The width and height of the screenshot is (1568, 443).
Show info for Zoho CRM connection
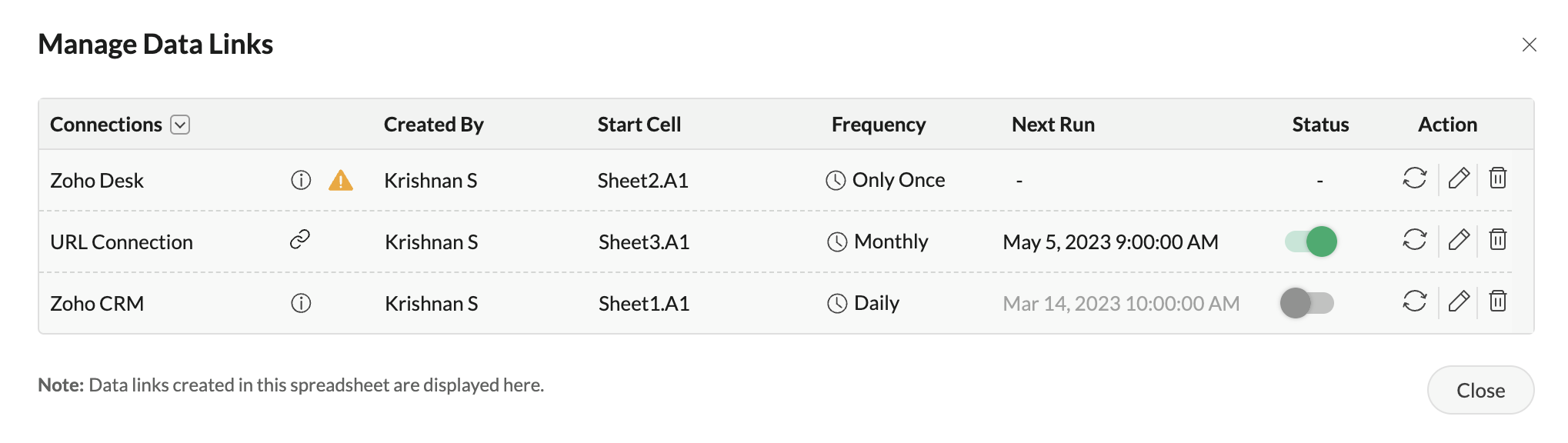[x=301, y=303]
